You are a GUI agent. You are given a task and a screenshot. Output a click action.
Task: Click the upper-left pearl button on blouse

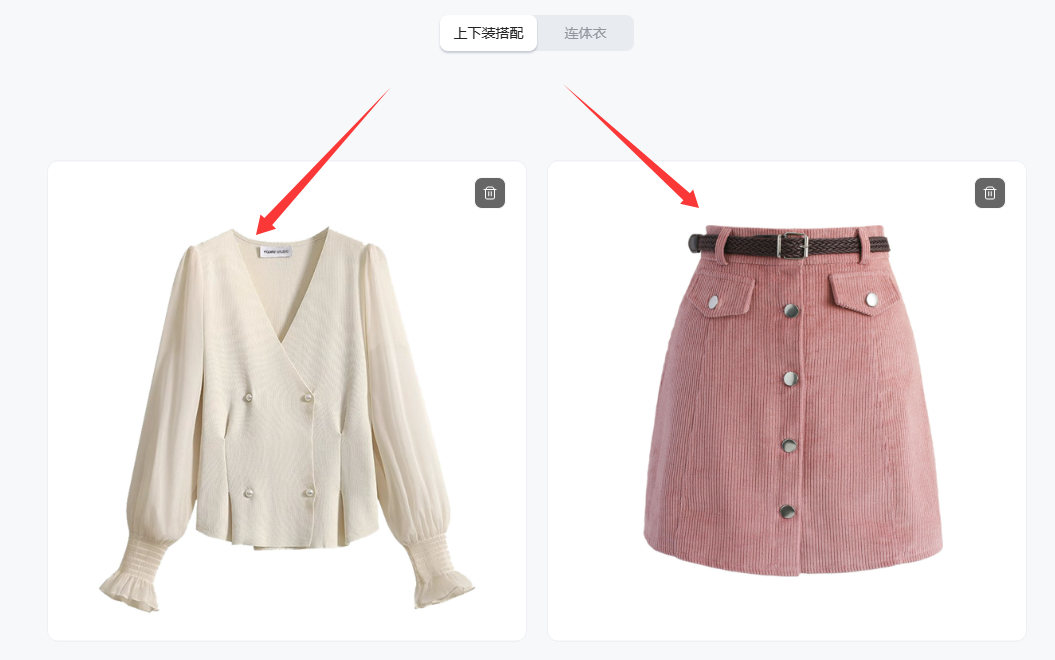coord(248,398)
